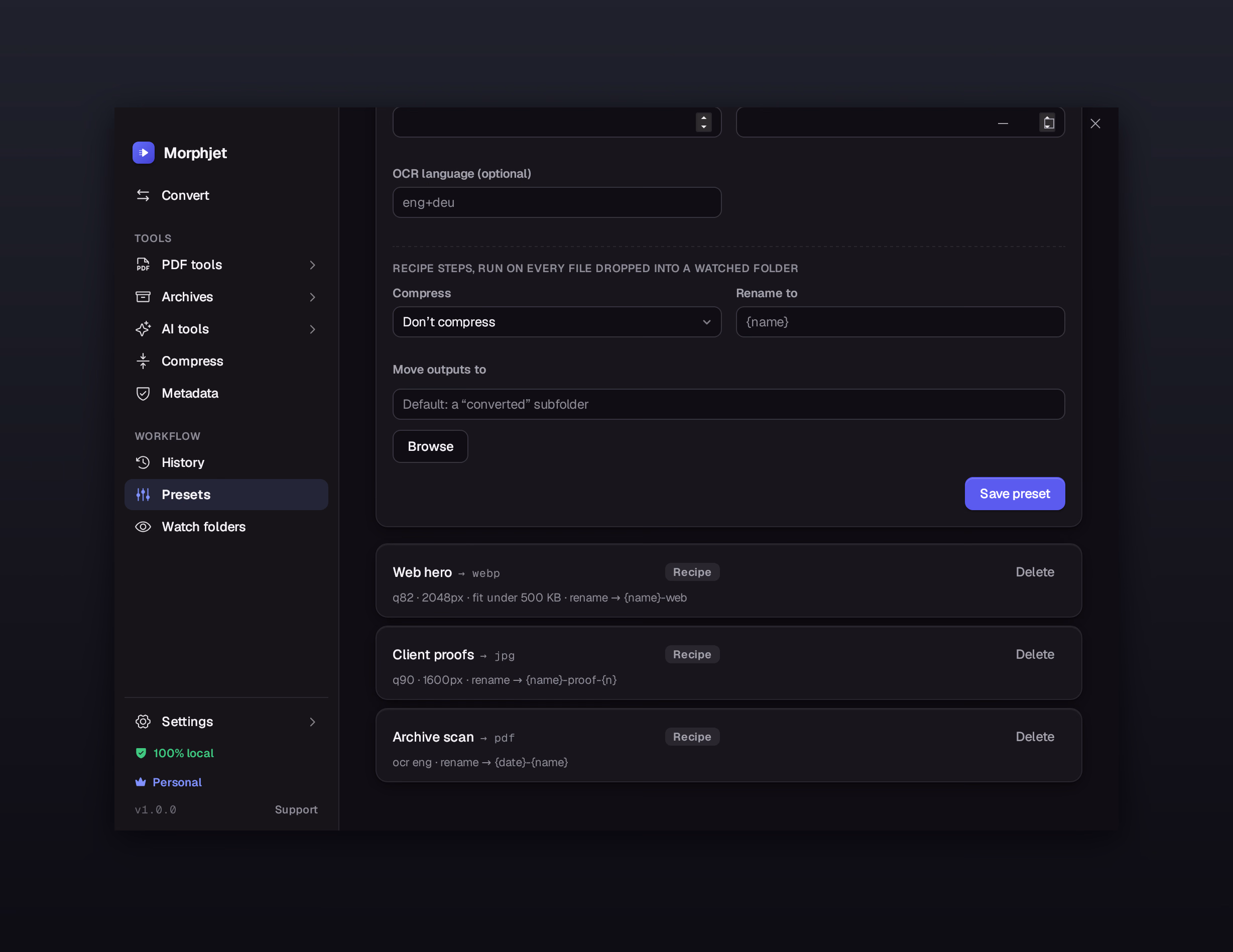Viewport: 1233px width, 952px height.
Task: Expand the Settings submenu chevron
Action: click(x=312, y=722)
